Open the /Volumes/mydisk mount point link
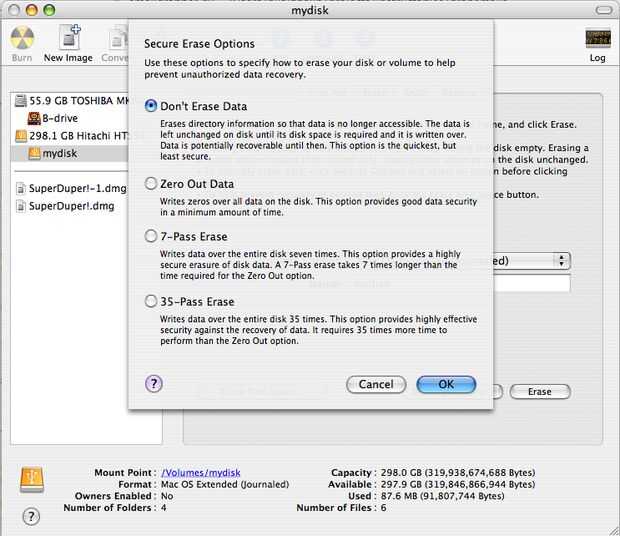Image resolution: width=620 pixels, height=536 pixels. (201, 472)
